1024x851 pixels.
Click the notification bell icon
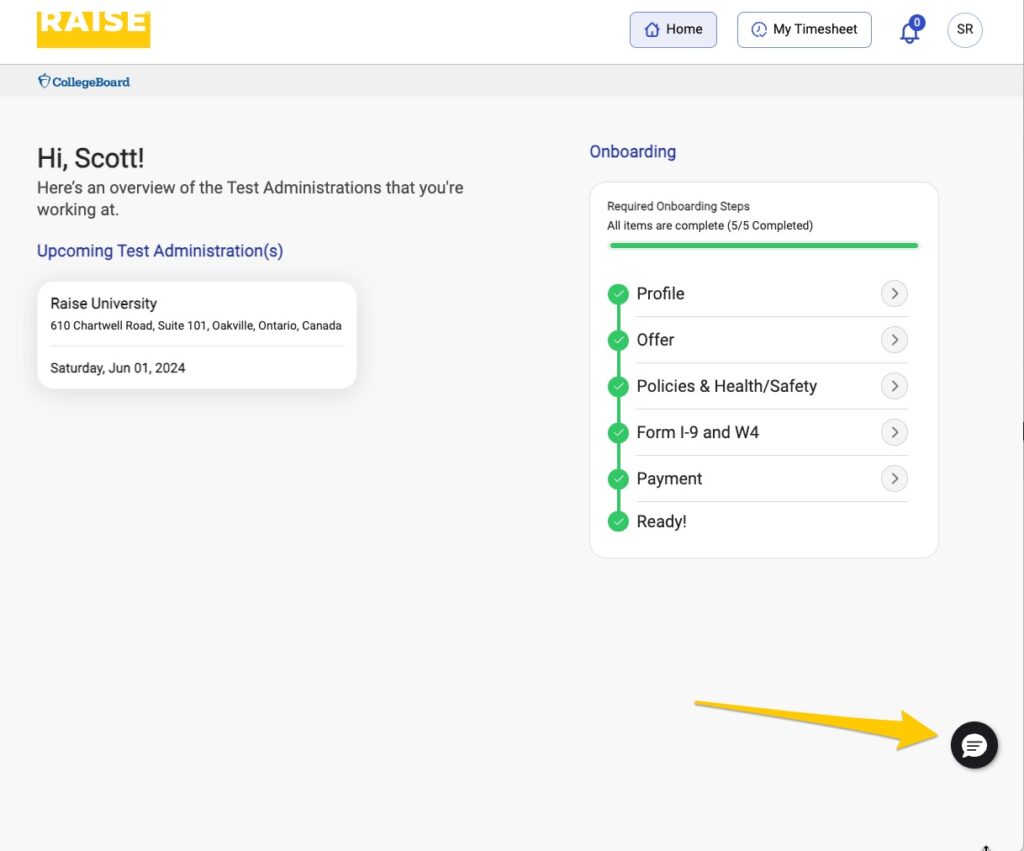click(x=909, y=31)
